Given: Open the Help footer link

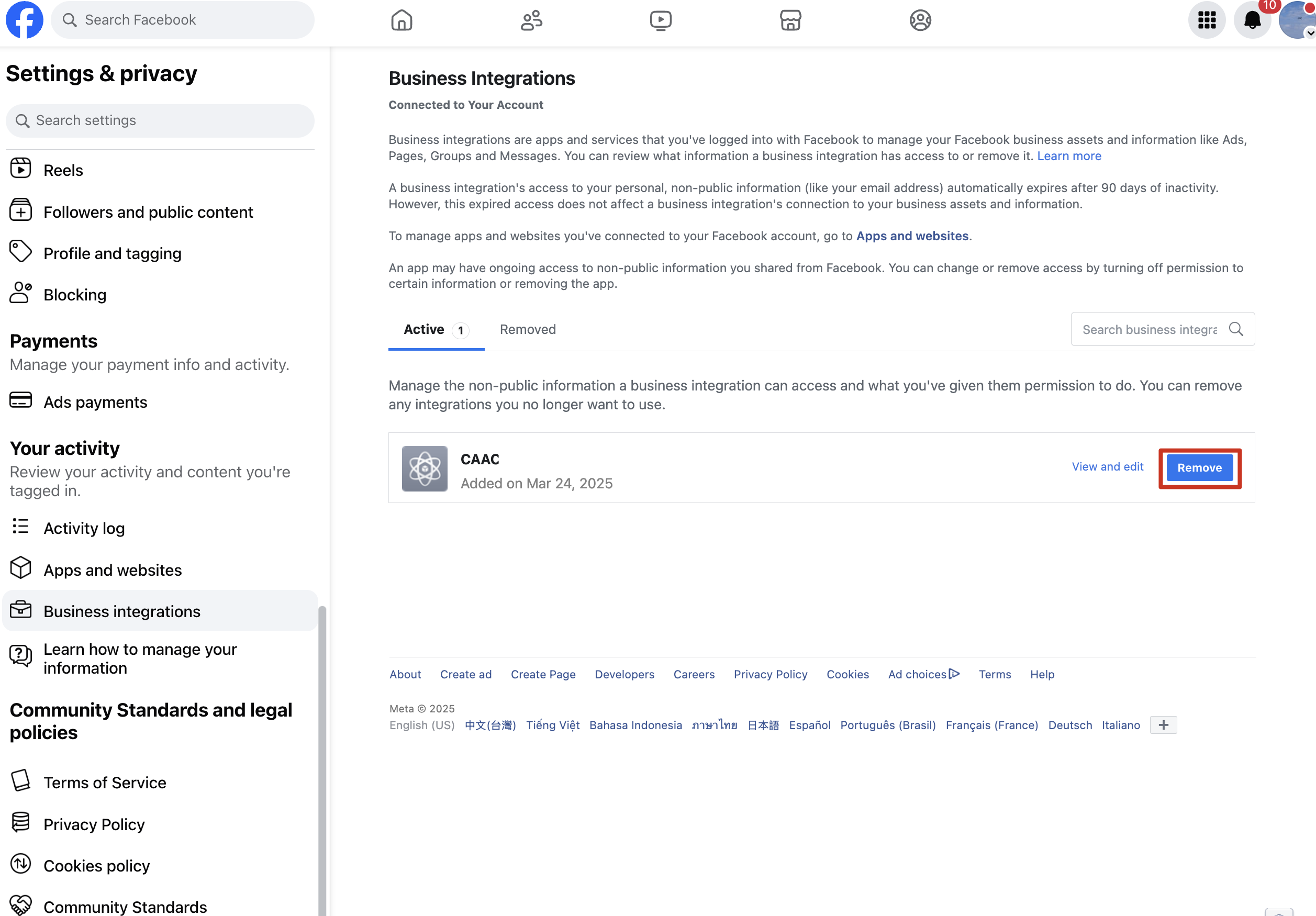Looking at the screenshot, I should tap(1042, 674).
